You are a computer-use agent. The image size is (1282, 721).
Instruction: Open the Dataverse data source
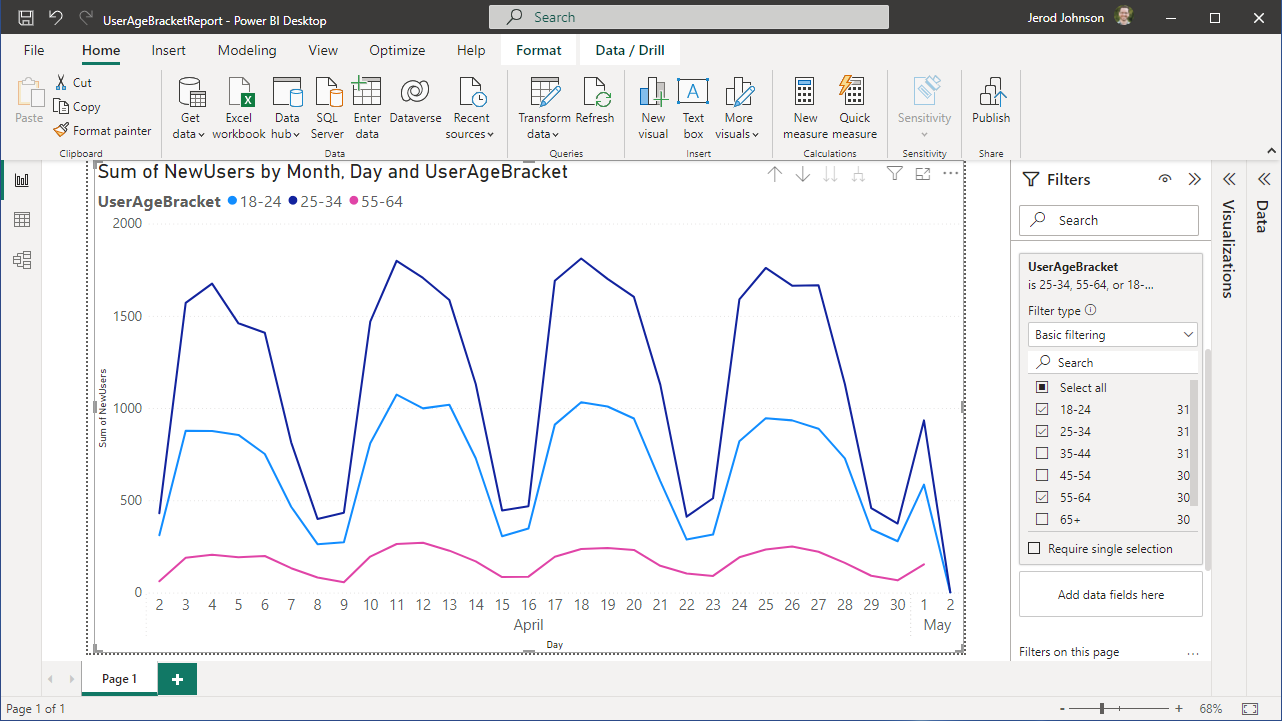point(415,93)
